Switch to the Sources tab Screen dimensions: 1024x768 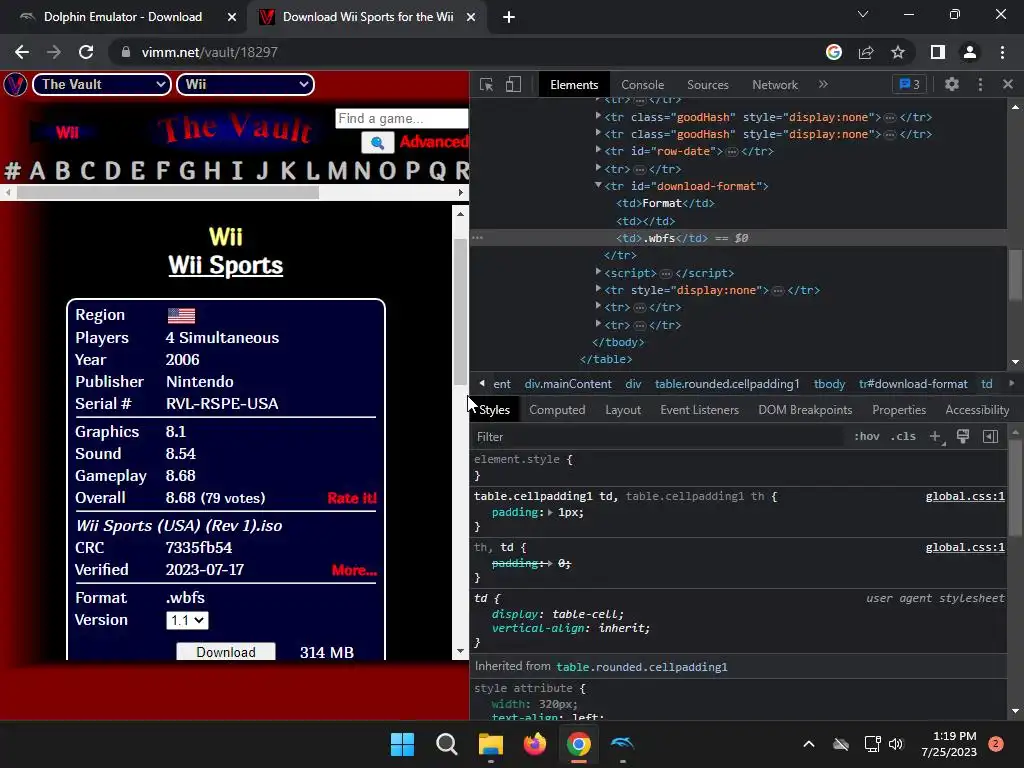[707, 85]
